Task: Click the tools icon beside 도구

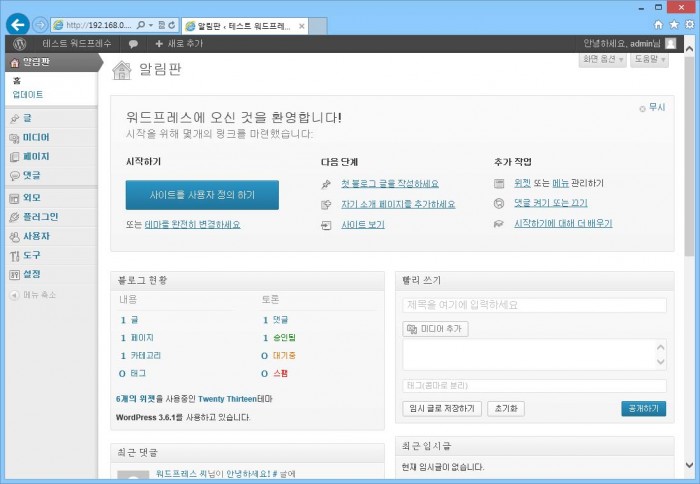Action: [x=15, y=256]
